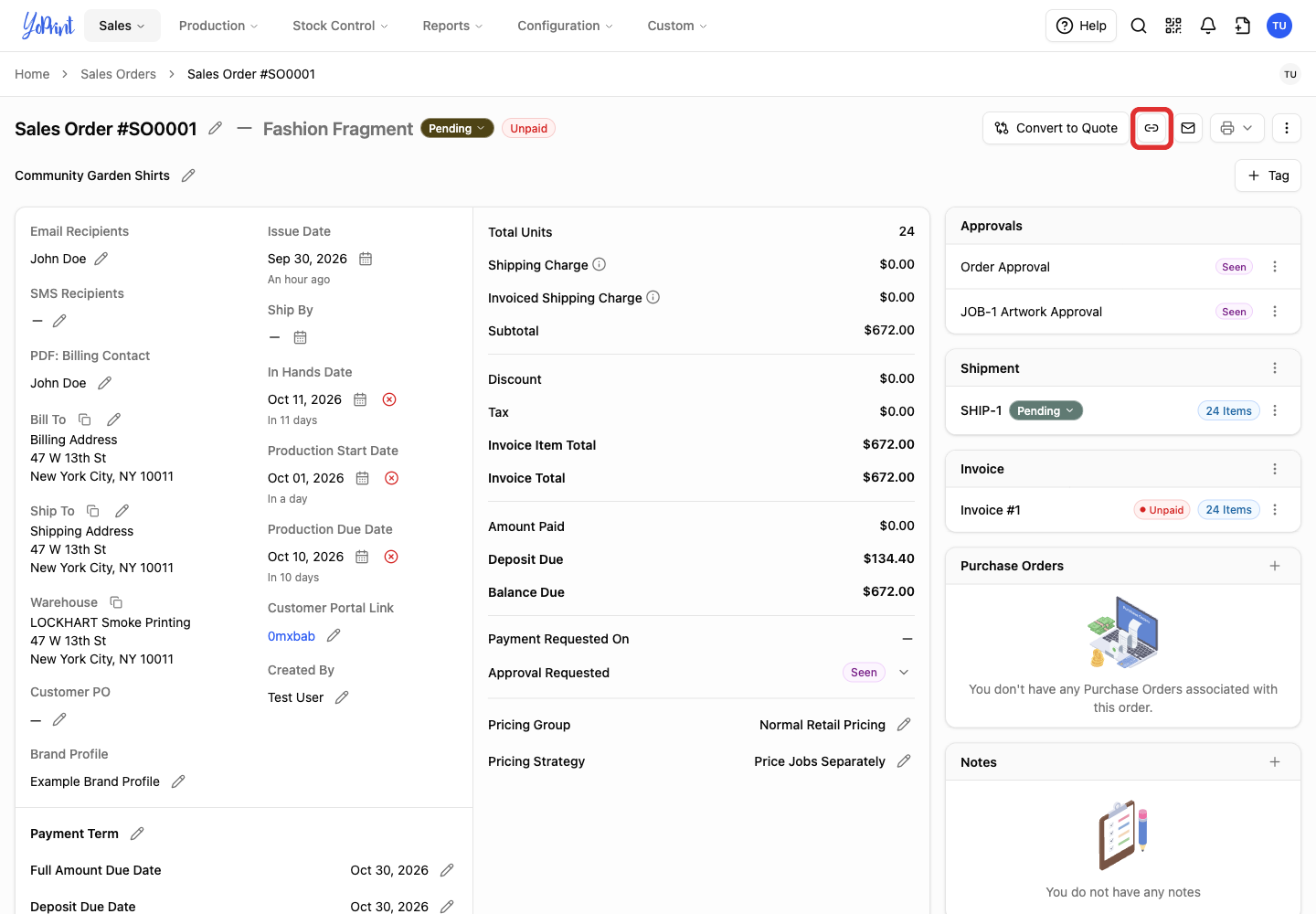This screenshot has width=1316, height=914.
Task: Open the search icon in top bar
Action: 1139,26
